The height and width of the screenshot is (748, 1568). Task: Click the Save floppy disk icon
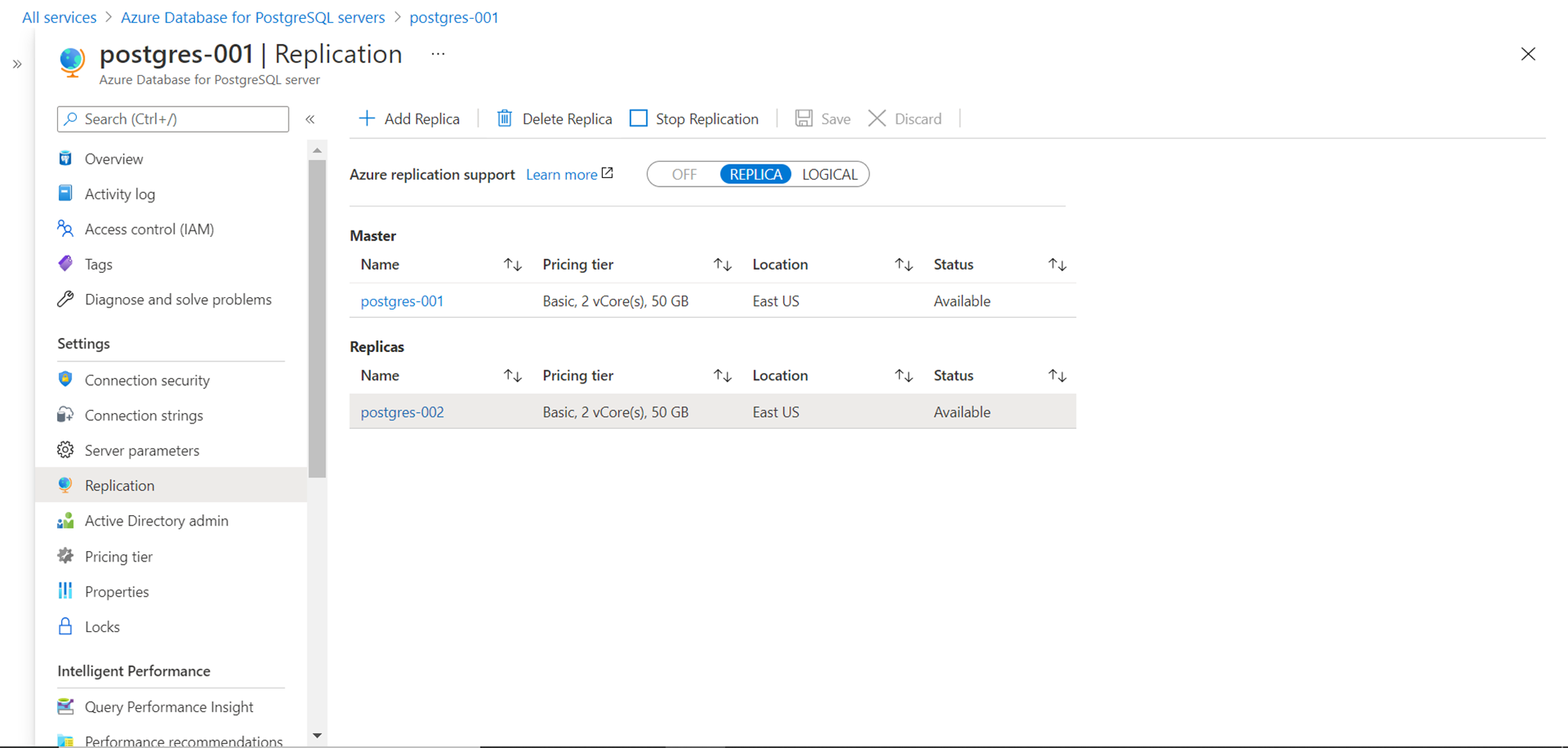click(804, 118)
